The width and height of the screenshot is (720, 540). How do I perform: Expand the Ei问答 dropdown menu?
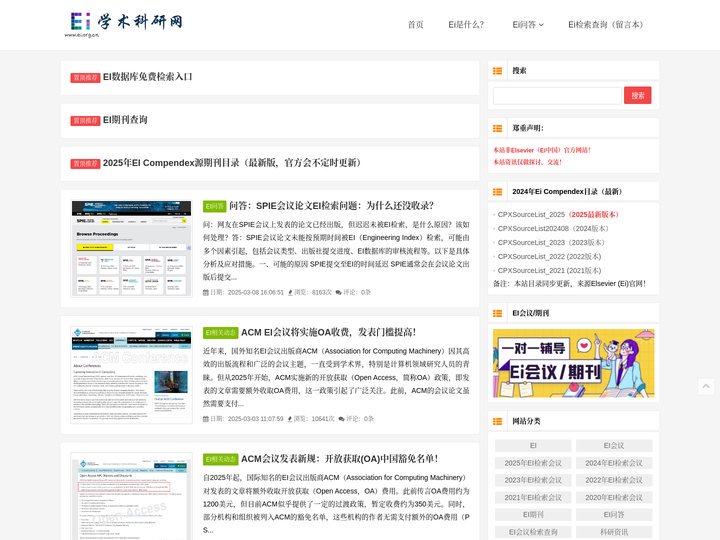click(x=528, y=25)
